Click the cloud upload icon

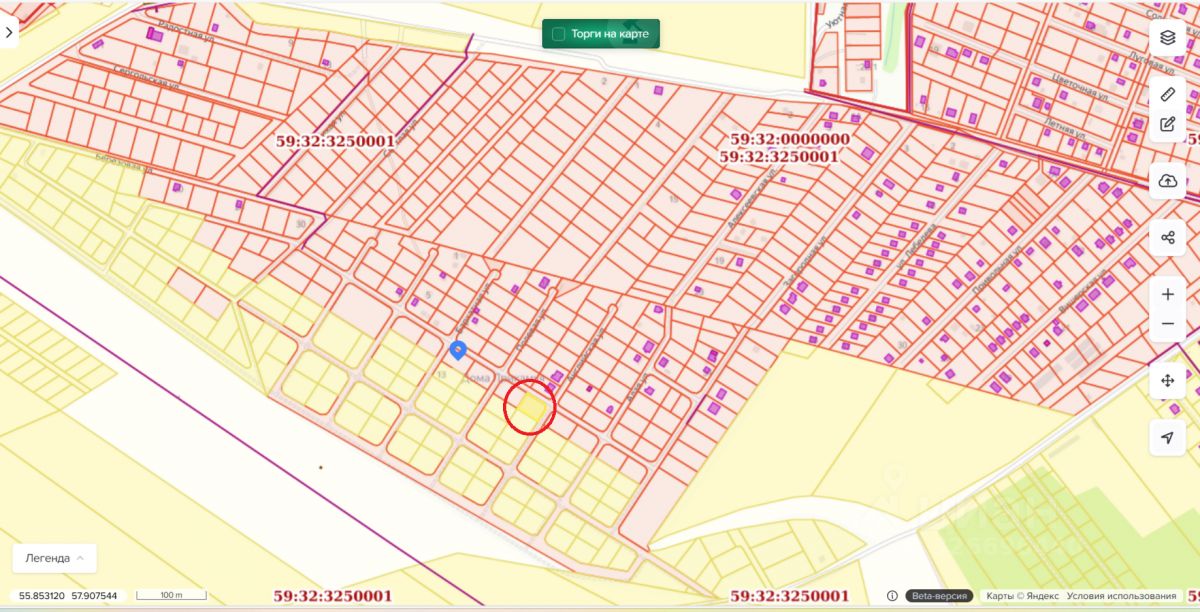[1167, 181]
